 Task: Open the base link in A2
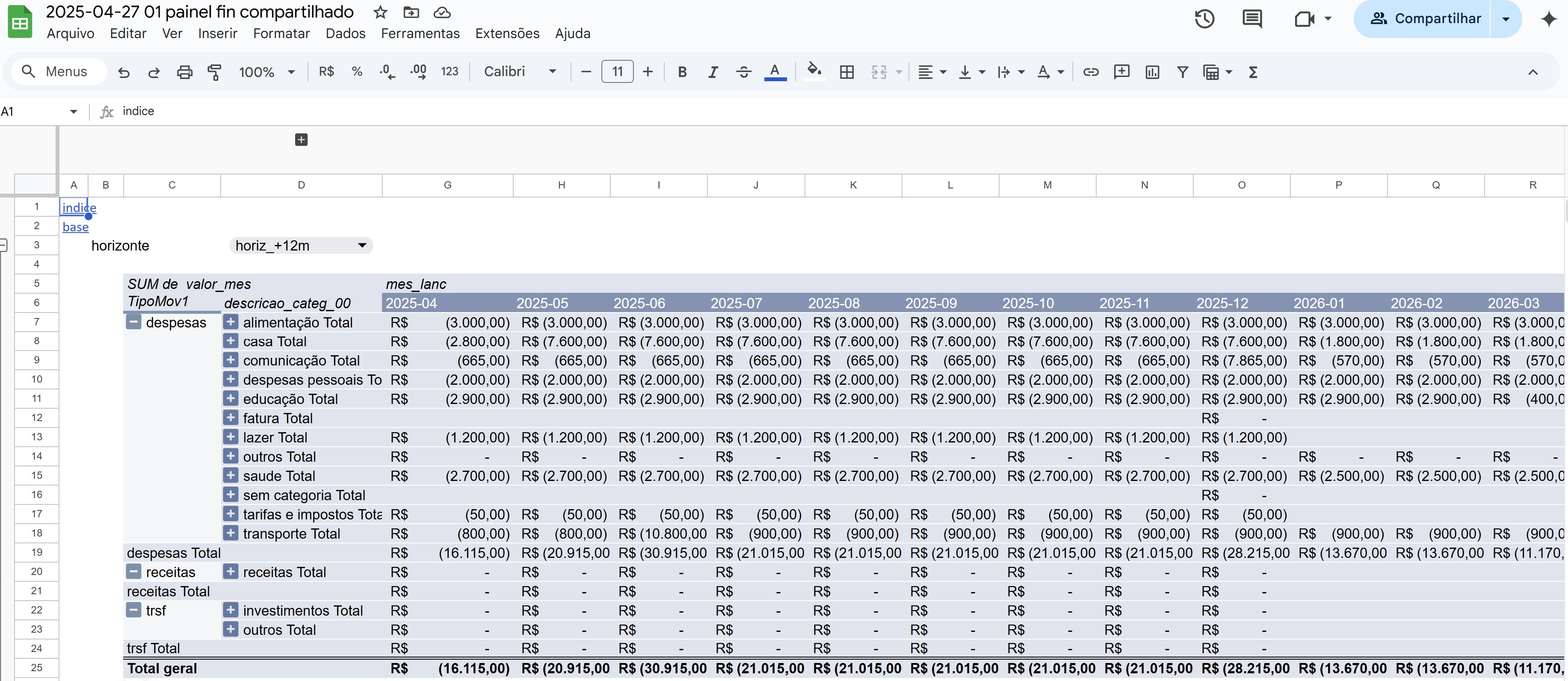point(75,227)
